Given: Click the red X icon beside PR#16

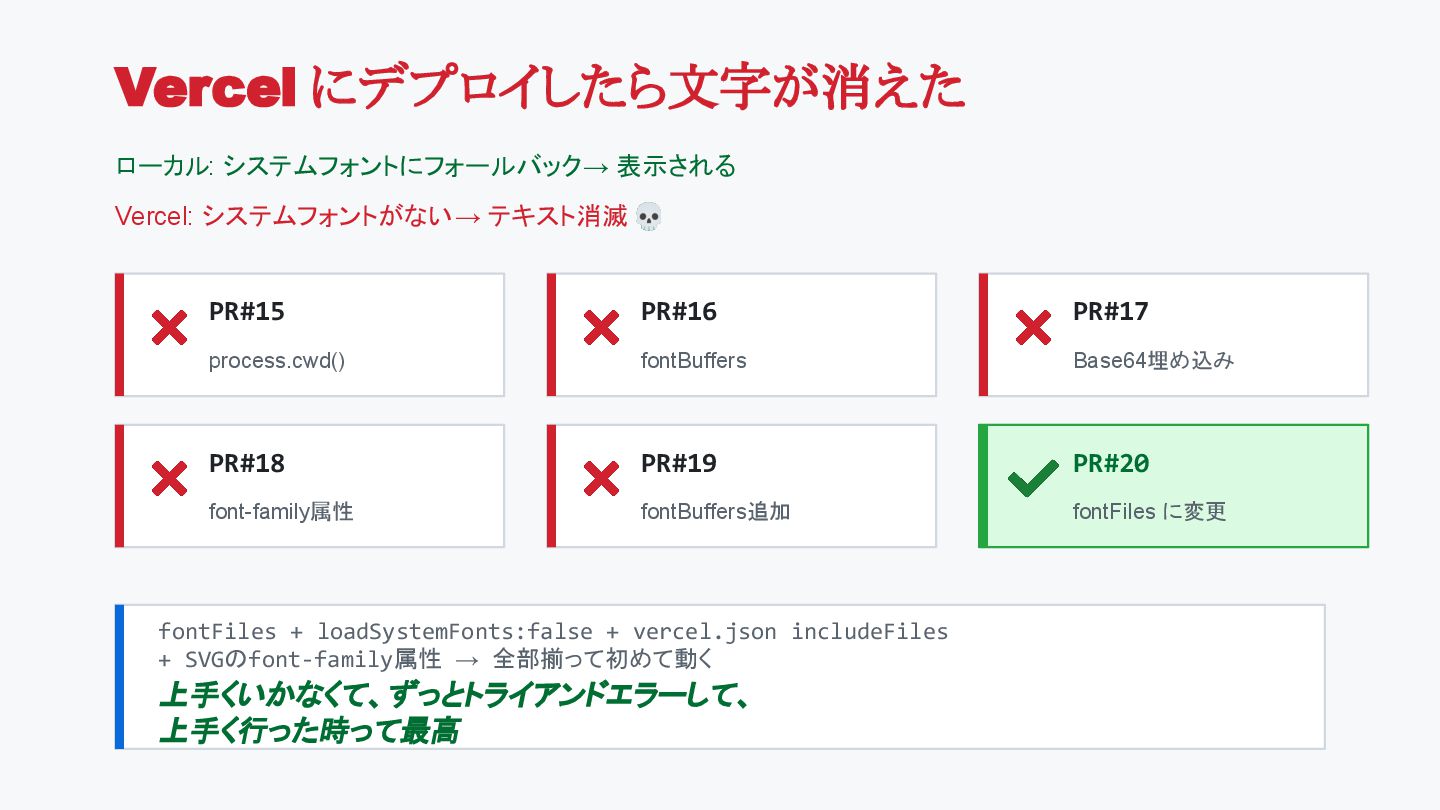Looking at the screenshot, I should coord(601,327).
